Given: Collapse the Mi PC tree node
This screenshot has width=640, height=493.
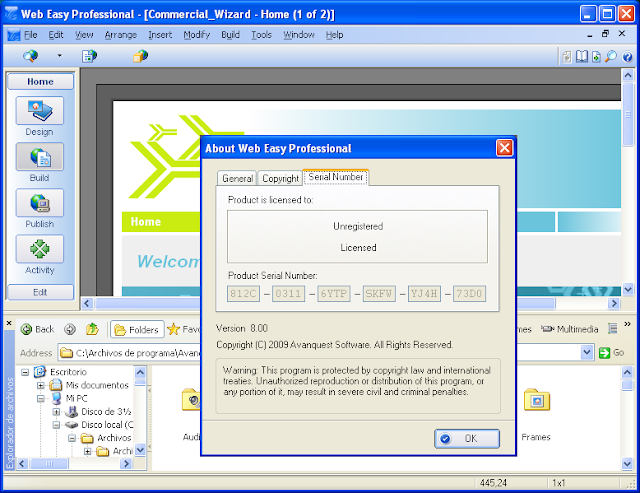Looking at the screenshot, I should point(41,398).
